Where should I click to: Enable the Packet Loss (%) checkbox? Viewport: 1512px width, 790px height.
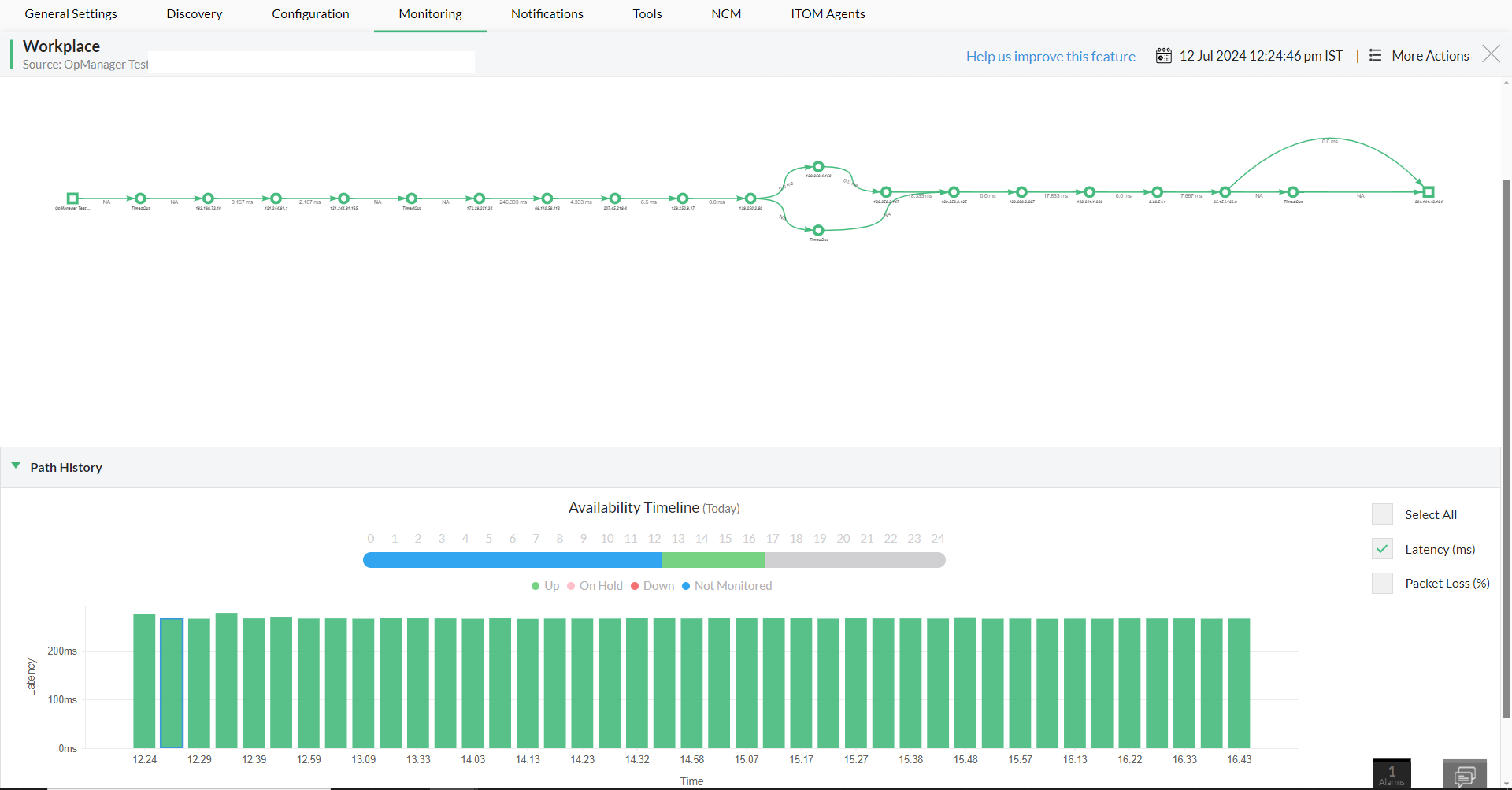(1383, 583)
